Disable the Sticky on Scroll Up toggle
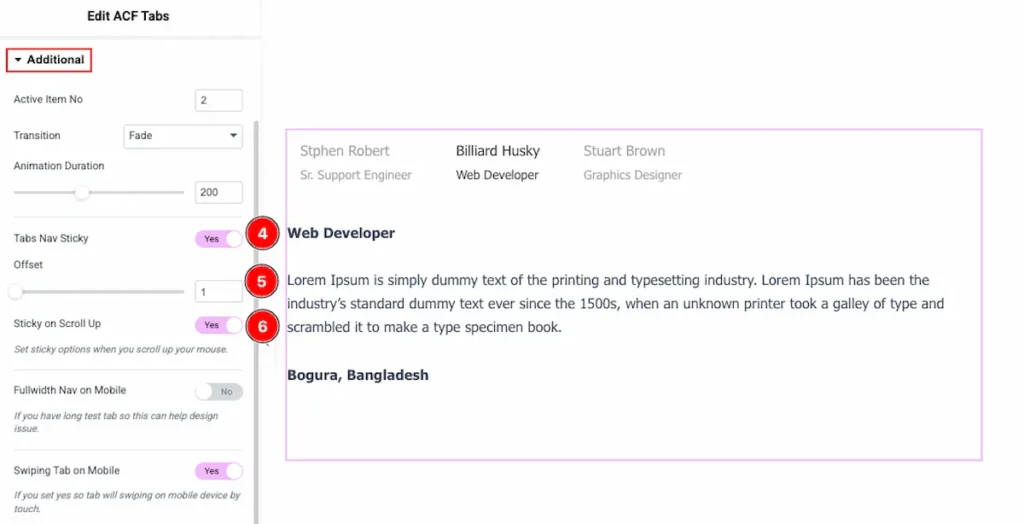Viewport: 1024px width, 524px height. (219, 325)
